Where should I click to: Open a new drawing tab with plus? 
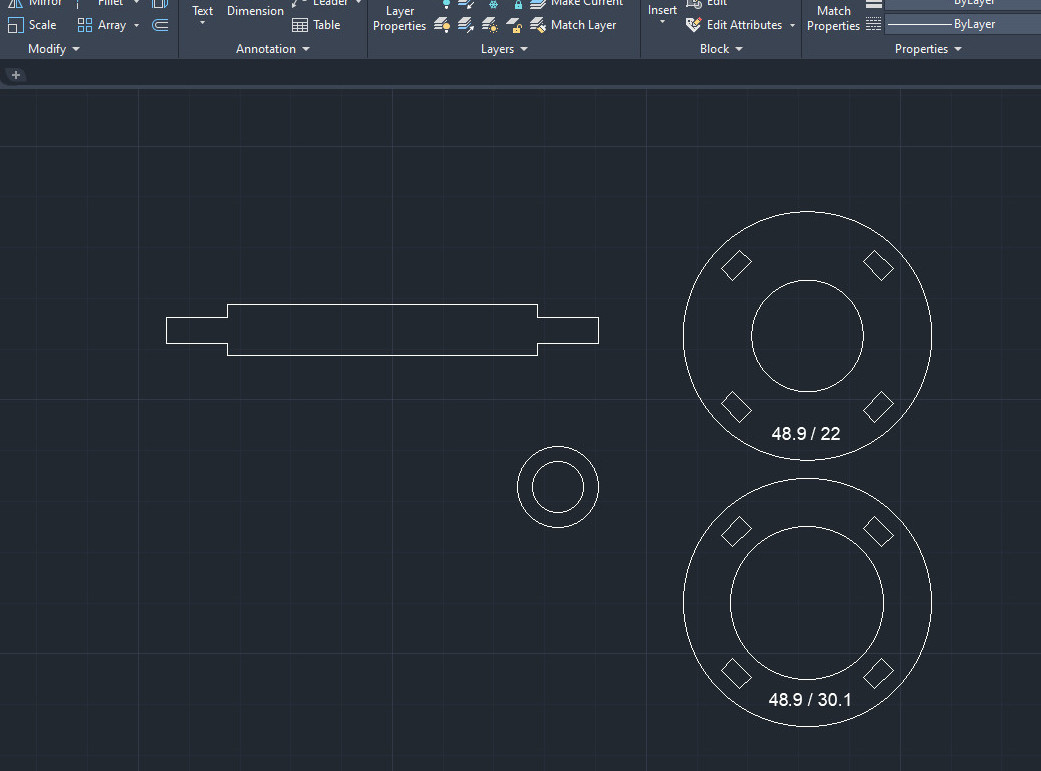click(x=16, y=75)
